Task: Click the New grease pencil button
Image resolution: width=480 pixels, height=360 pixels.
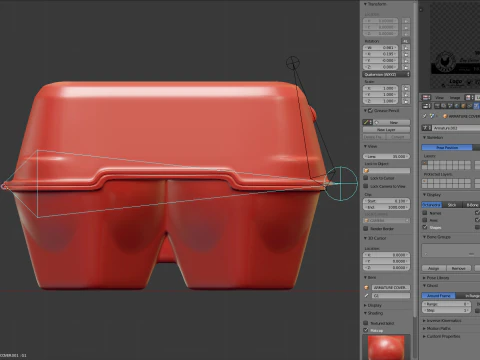Action: (393, 122)
